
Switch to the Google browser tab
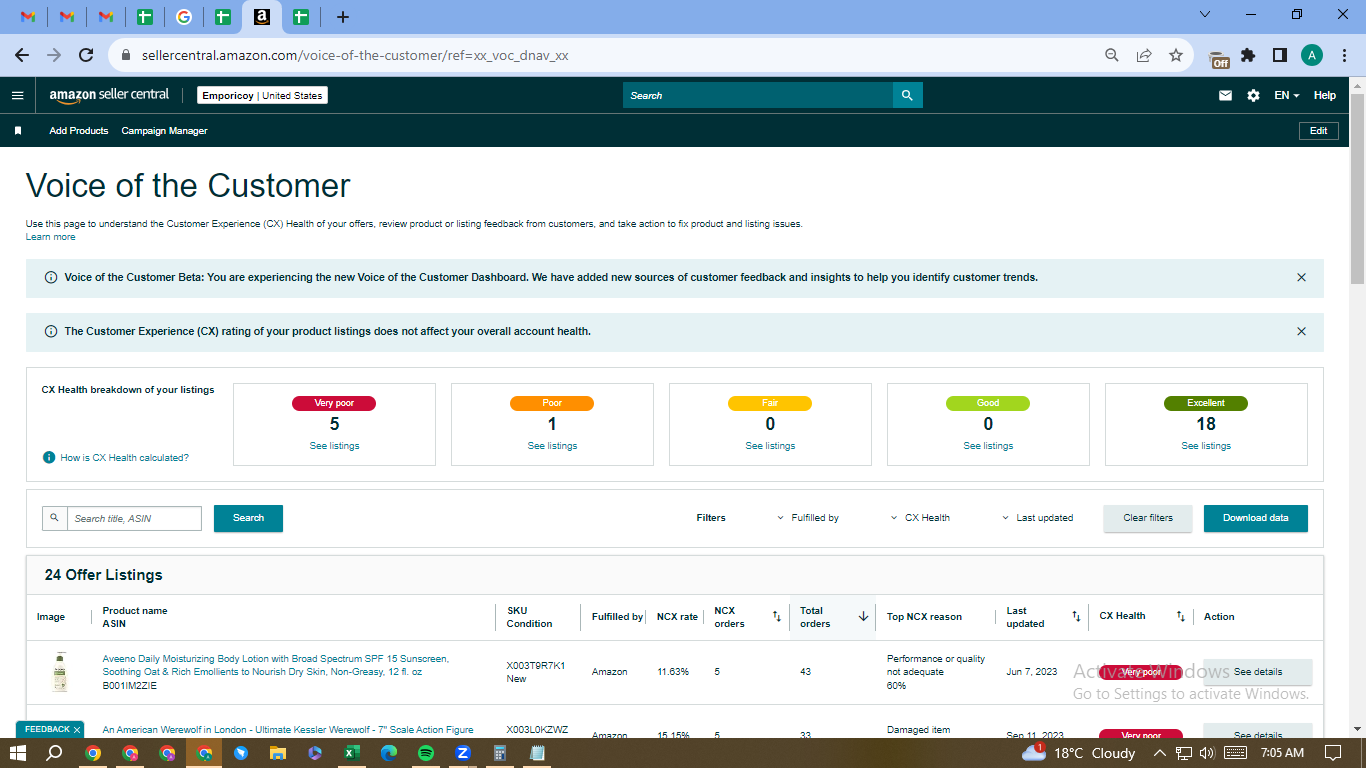point(184,17)
